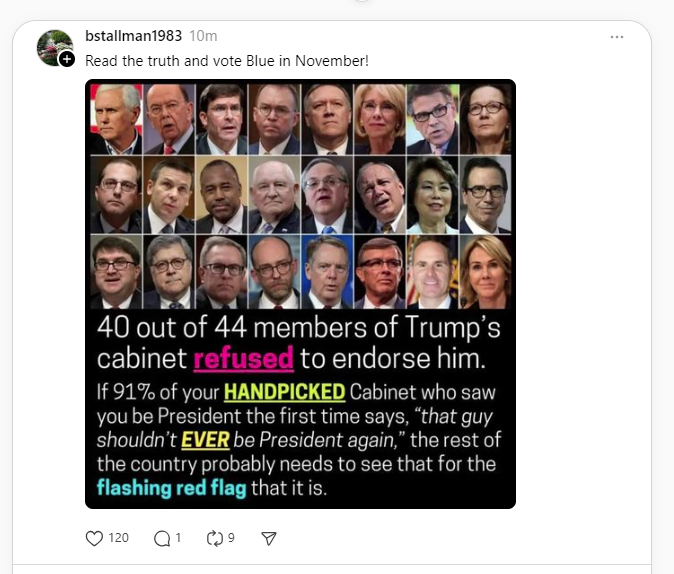The width and height of the screenshot is (674, 574).
Task: Click the bstallman1983 username link
Action: click(133, 36)
